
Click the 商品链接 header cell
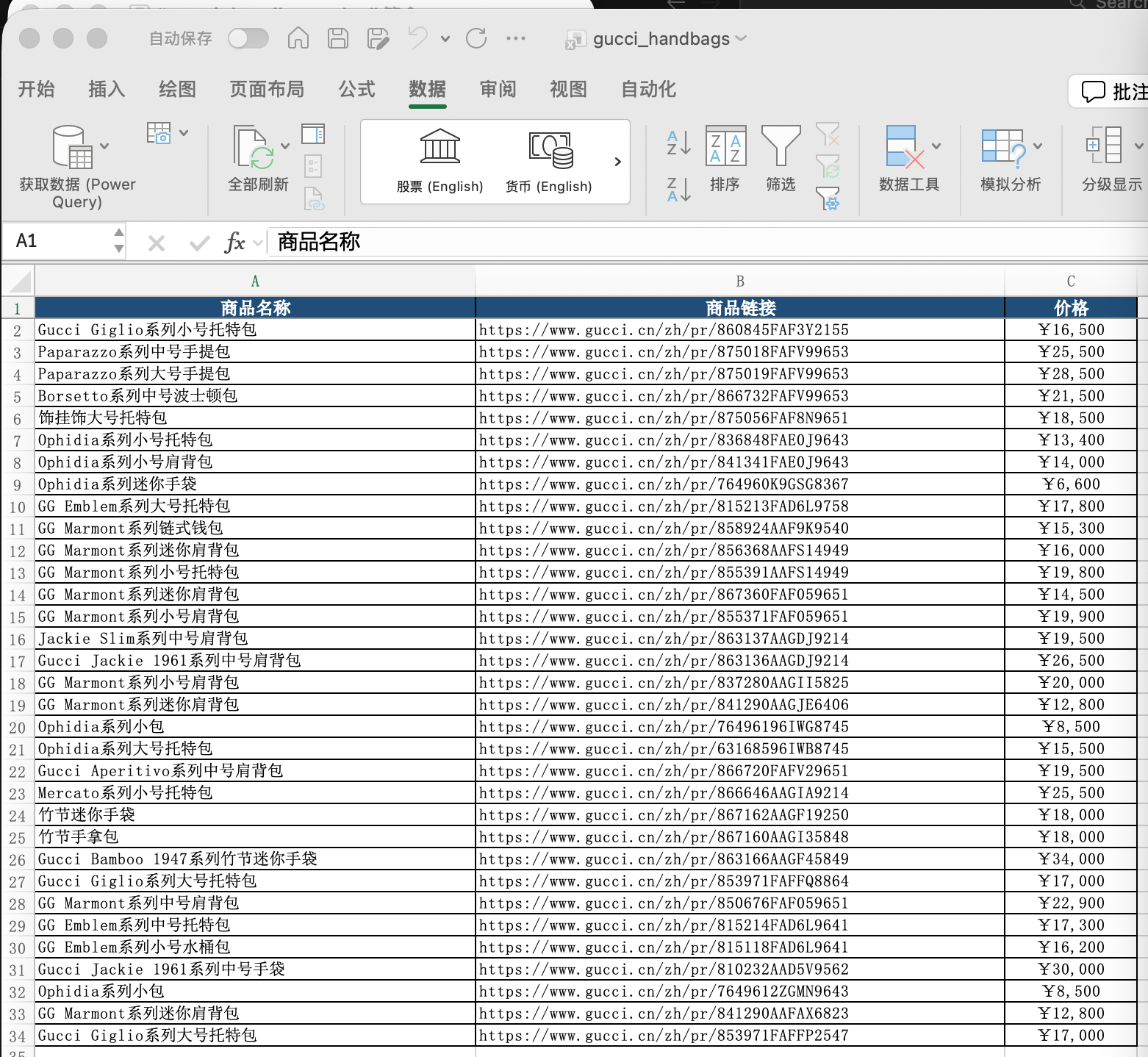[740, 308]
